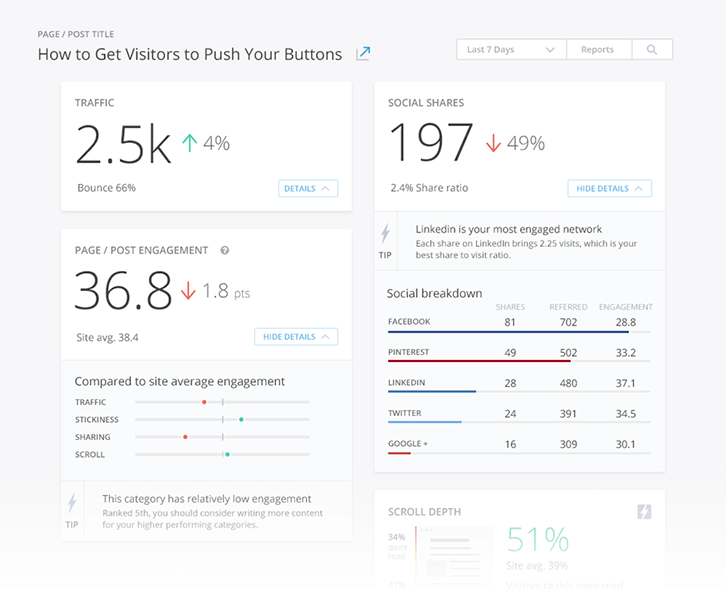Click the red down arrow beside 1.8 pts
726x605 pixels.
click(x=188, y=291)
